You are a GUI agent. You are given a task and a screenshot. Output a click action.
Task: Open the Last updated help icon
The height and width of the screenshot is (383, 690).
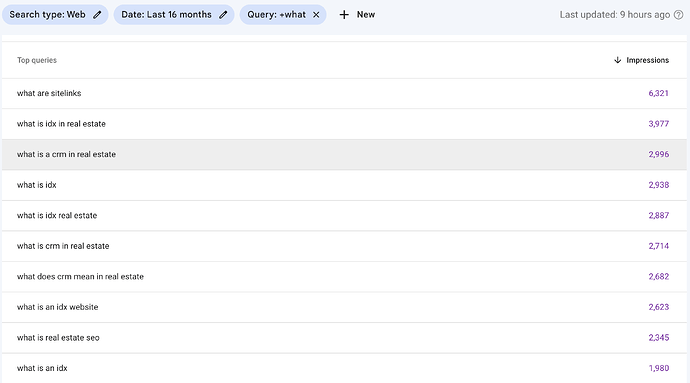point(679,15)
